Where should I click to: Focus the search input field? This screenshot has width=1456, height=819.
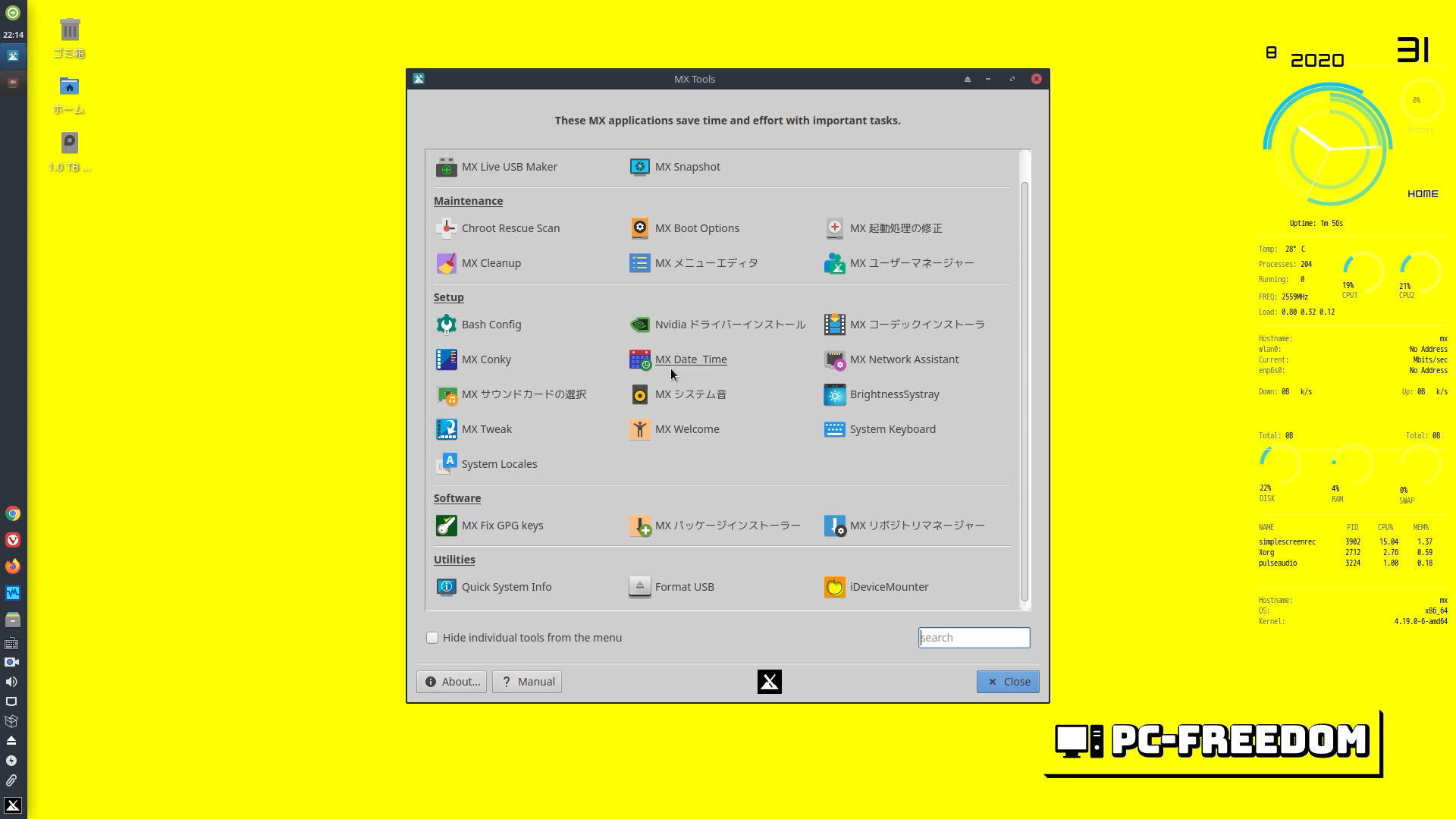[x=974, y=638]
